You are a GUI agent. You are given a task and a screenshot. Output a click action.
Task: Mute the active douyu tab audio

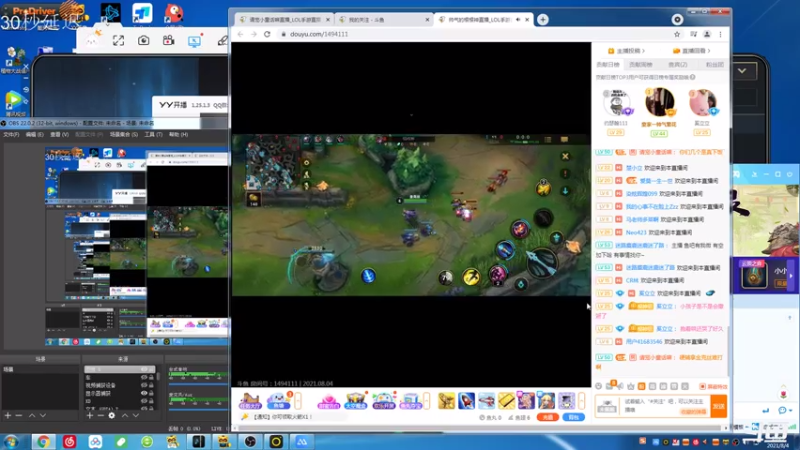[518, 19]
